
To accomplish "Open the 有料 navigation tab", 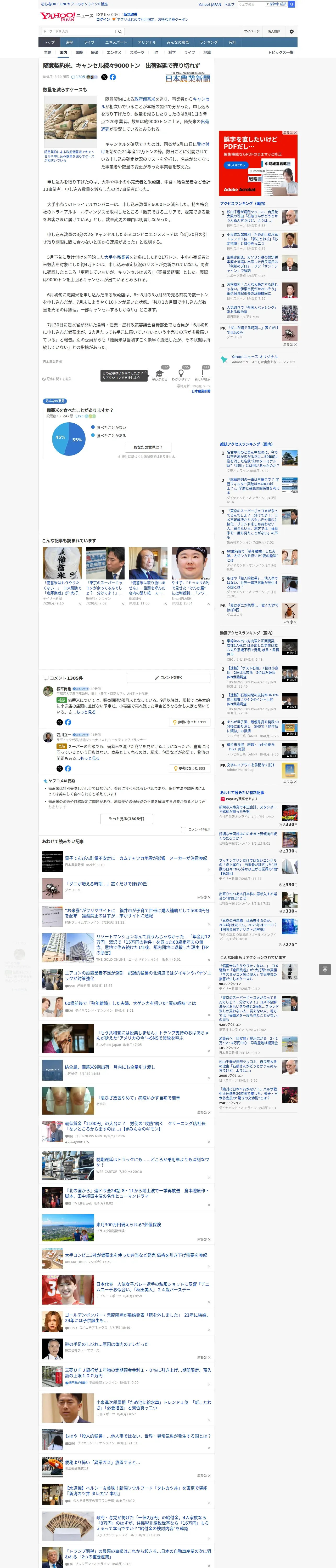I will click(x=232, y=43).
